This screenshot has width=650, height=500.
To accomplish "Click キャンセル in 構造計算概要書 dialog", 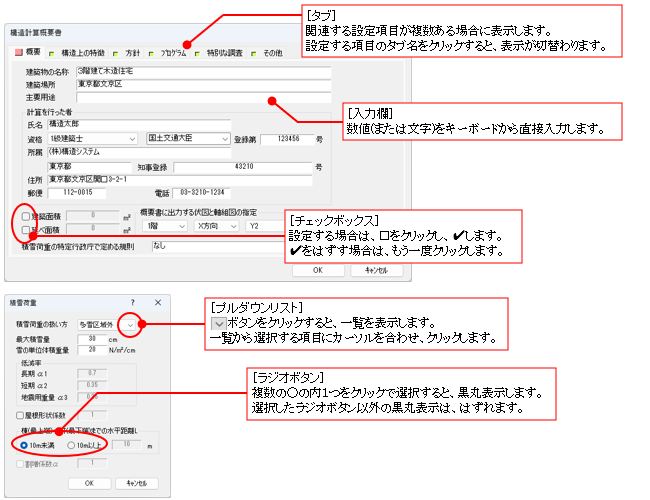I will [376, 270].
